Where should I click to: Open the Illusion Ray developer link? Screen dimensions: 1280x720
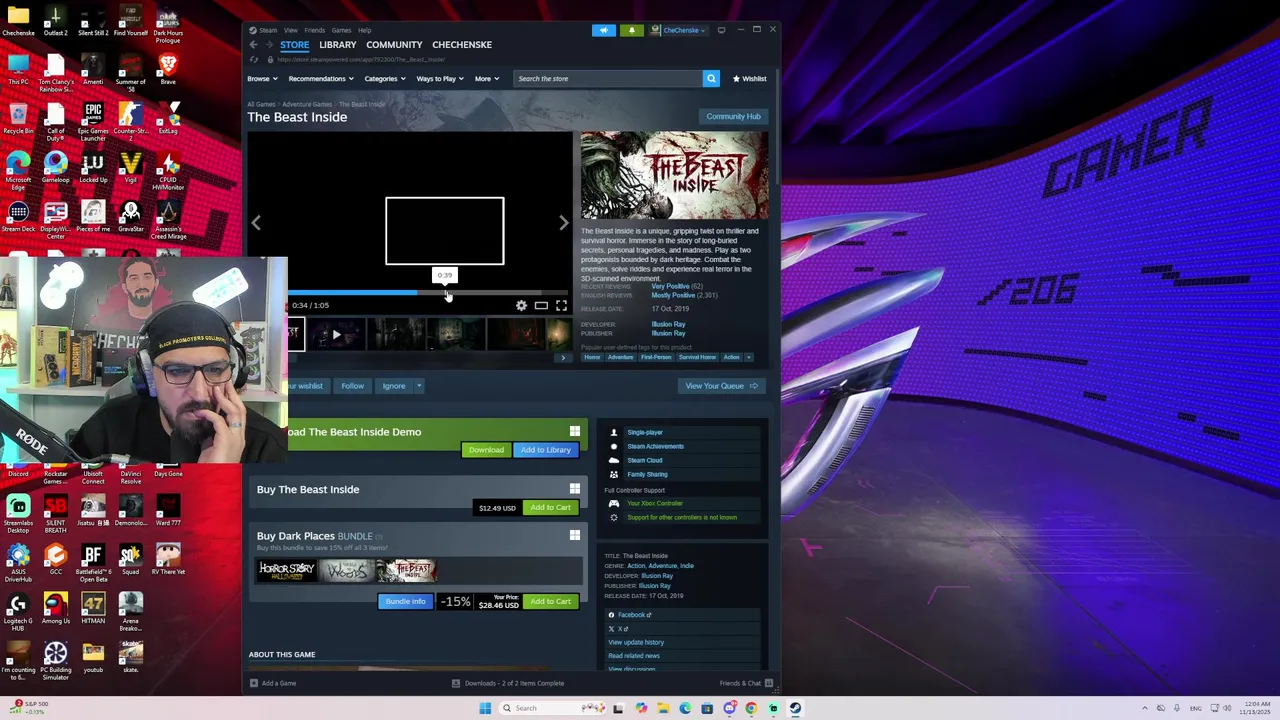[668, 324]
